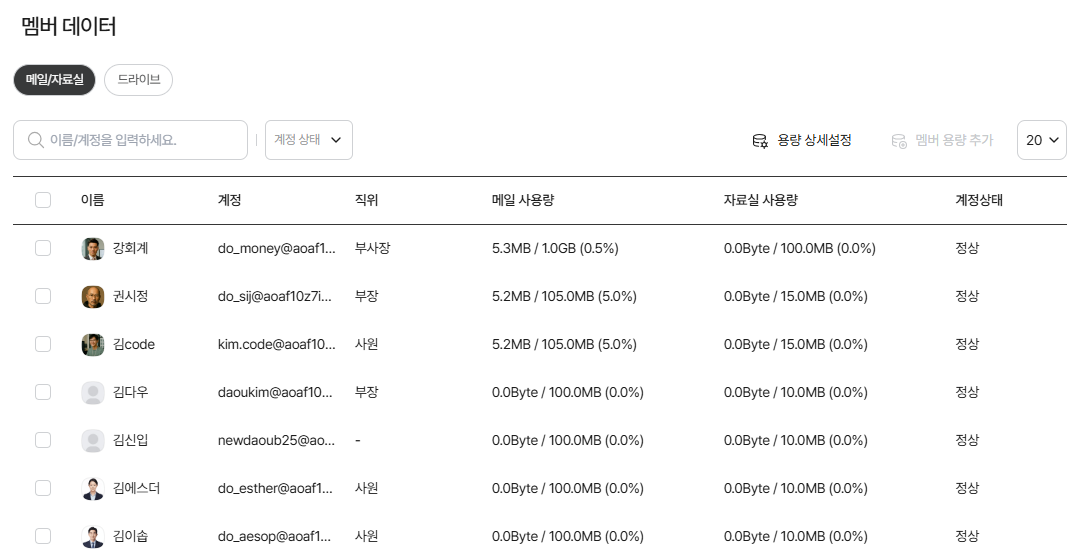The height and width of the screenshot is (555, 1080).
Task: Select the checkbox next to 김신입
Action: click(43, 440)
